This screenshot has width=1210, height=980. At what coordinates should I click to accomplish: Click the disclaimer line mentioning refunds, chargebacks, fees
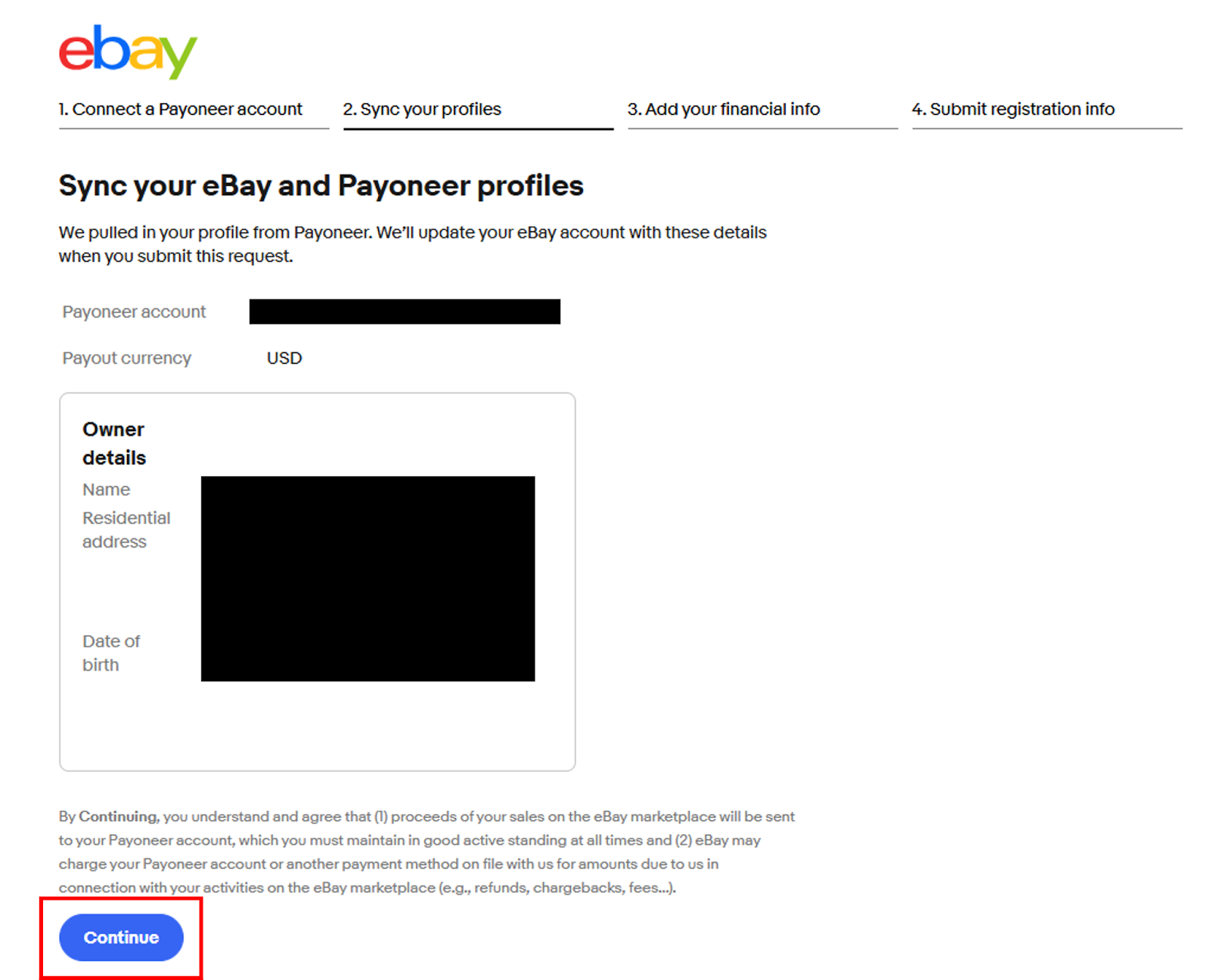click(368, 888)
